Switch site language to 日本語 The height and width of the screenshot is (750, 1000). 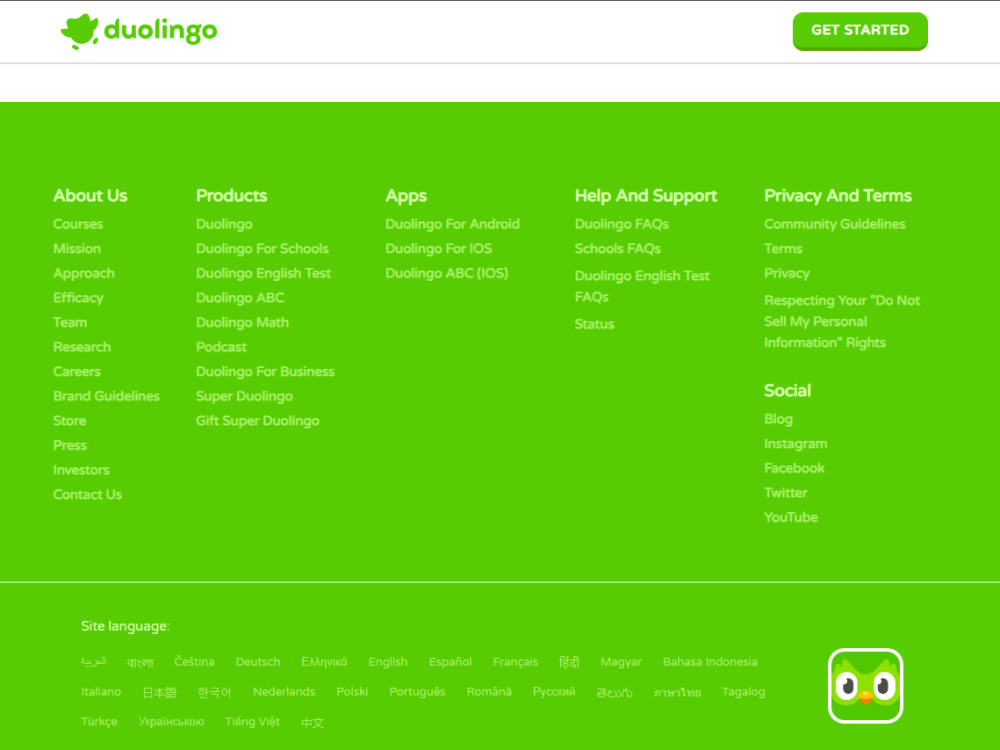[159, 693]
